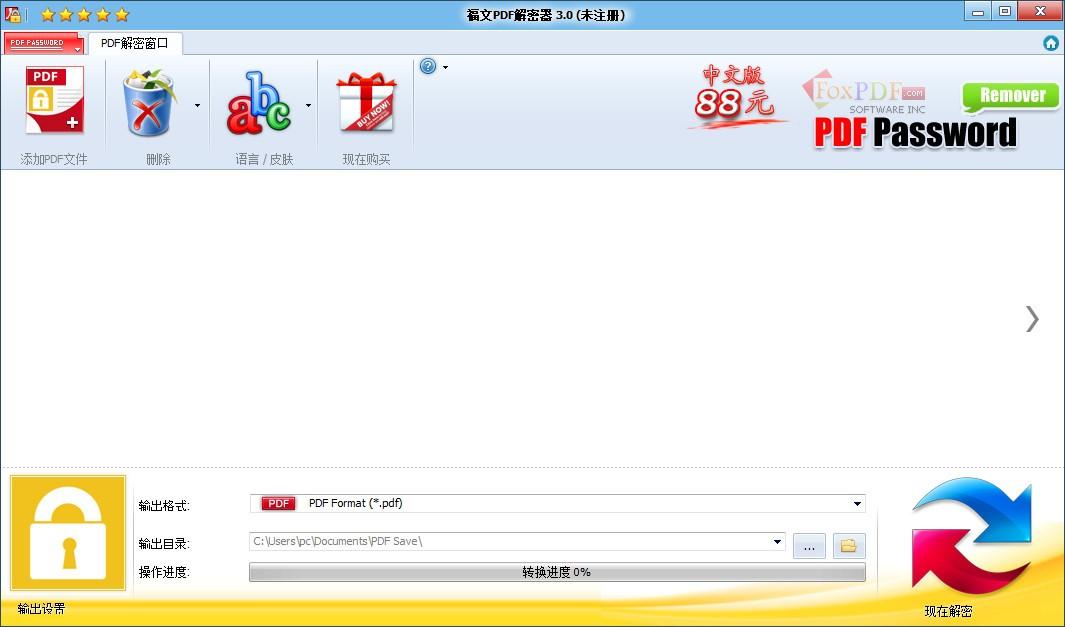1065x627 pixels.
Task: Maximize the window
Action: [x=1005, y=12]
